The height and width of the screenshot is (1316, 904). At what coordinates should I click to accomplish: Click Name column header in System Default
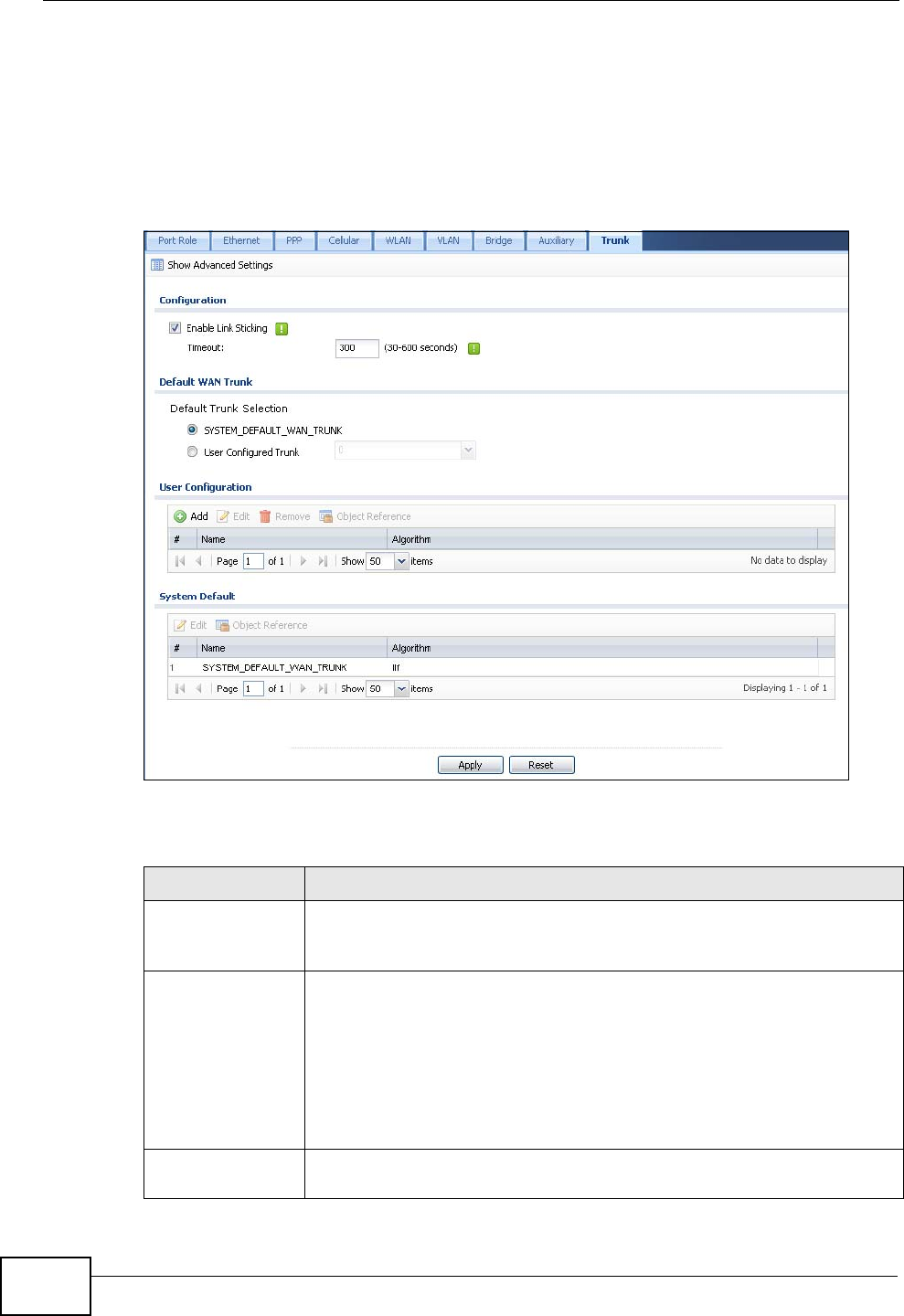point(292,648)
